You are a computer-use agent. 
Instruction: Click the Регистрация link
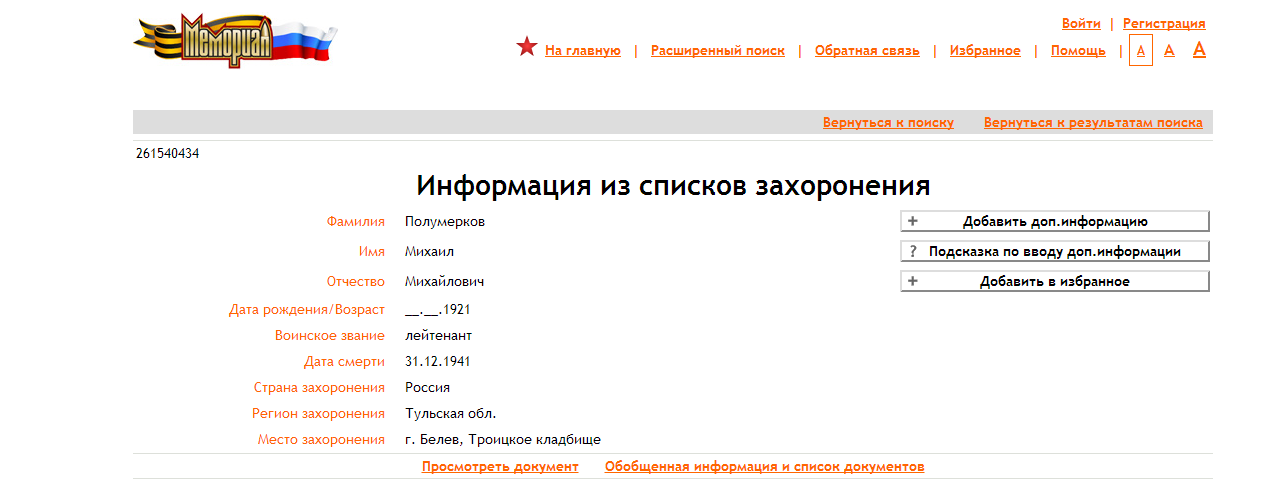(x=1164, y=24)
